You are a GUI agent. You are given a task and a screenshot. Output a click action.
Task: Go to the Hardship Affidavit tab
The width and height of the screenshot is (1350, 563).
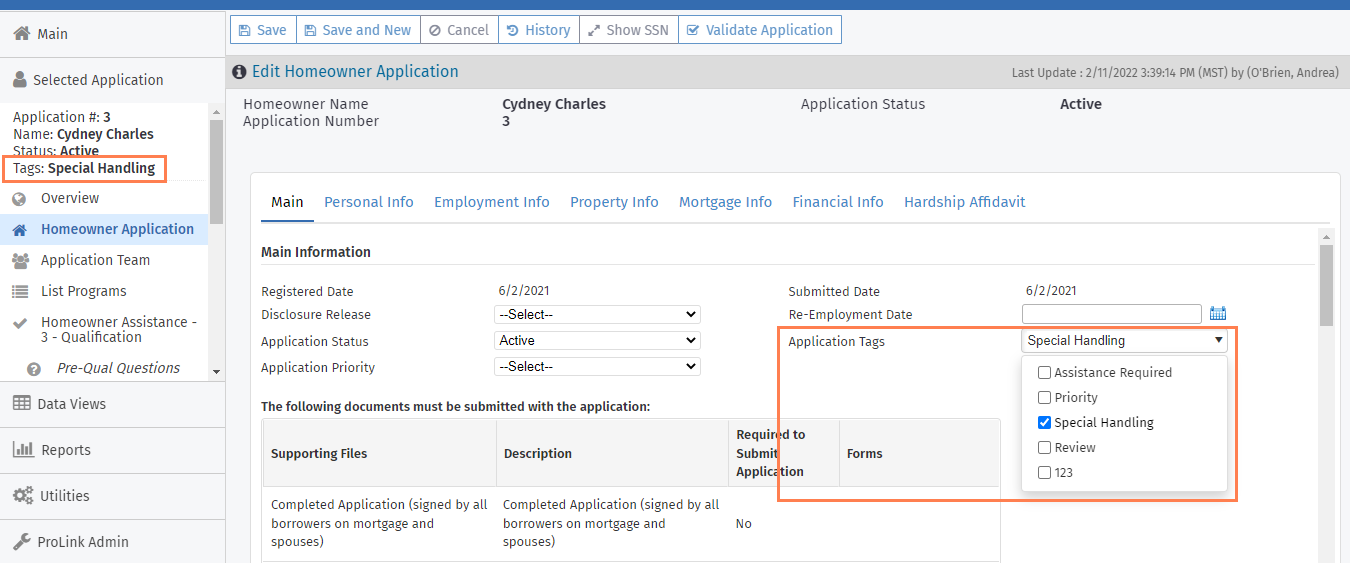(964, 202)
